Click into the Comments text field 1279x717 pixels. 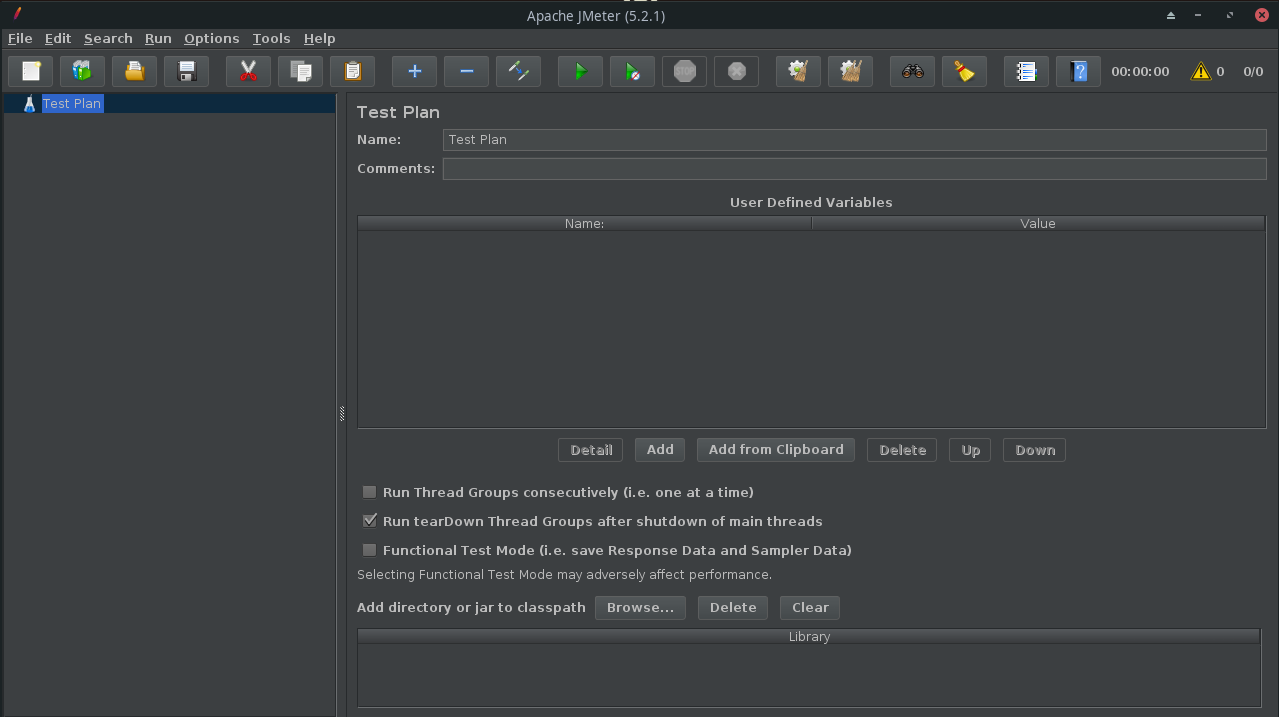[x=854, y=169]
